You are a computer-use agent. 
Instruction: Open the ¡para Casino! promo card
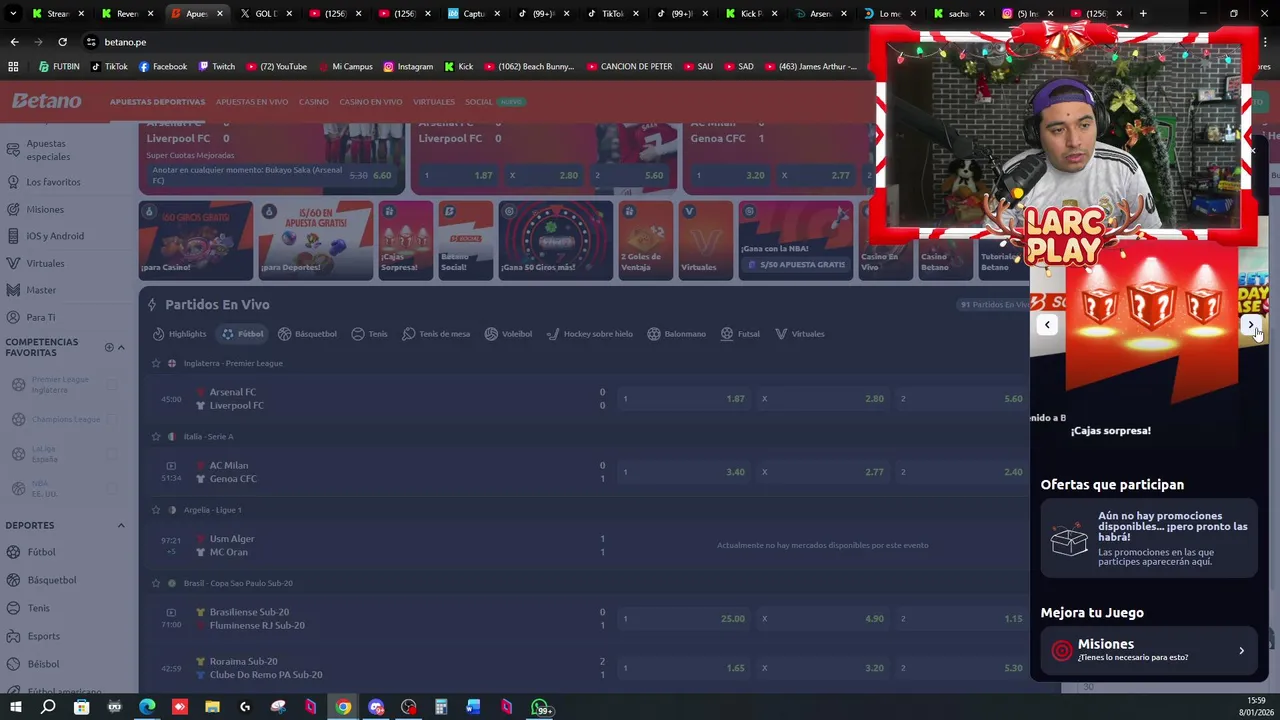pyautogui.click(x=196, y=241)
